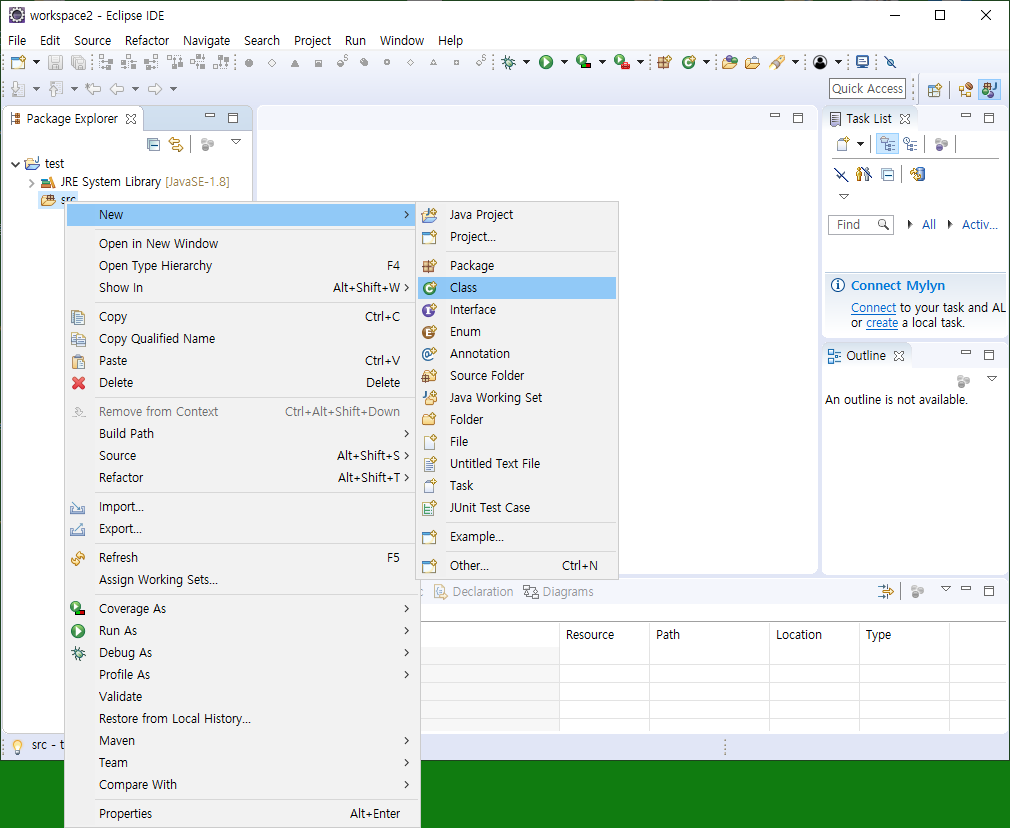1010x828 pixels.
Task: Switch to the Java perspective icon
Action: (989, 90)
